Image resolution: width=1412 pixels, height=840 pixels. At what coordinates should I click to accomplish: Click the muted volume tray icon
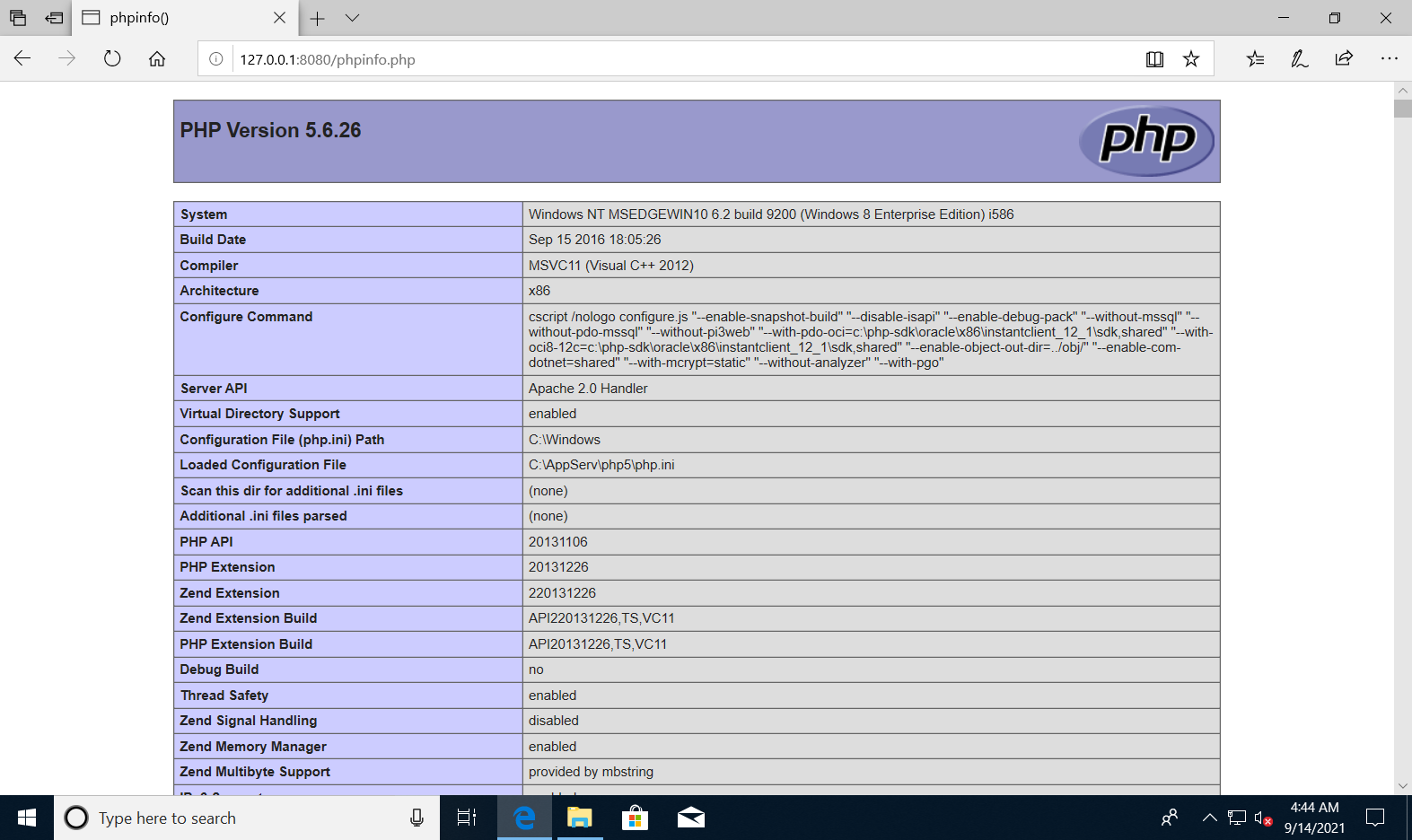pyautogui.click(x=1263, y=818)
